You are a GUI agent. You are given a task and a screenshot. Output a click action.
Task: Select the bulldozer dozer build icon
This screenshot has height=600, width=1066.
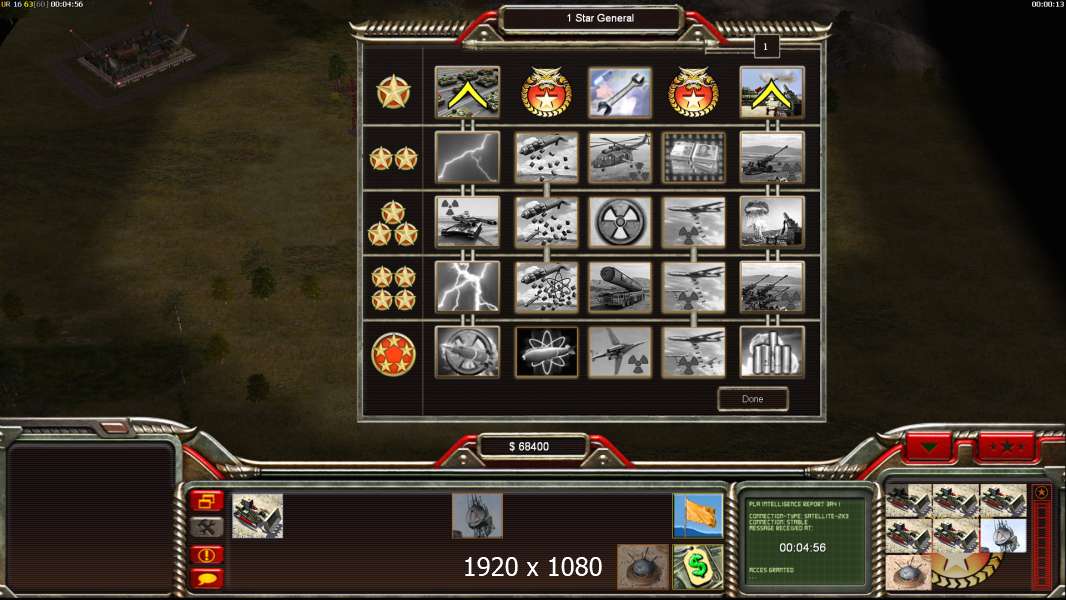click(x=258, y=516)
